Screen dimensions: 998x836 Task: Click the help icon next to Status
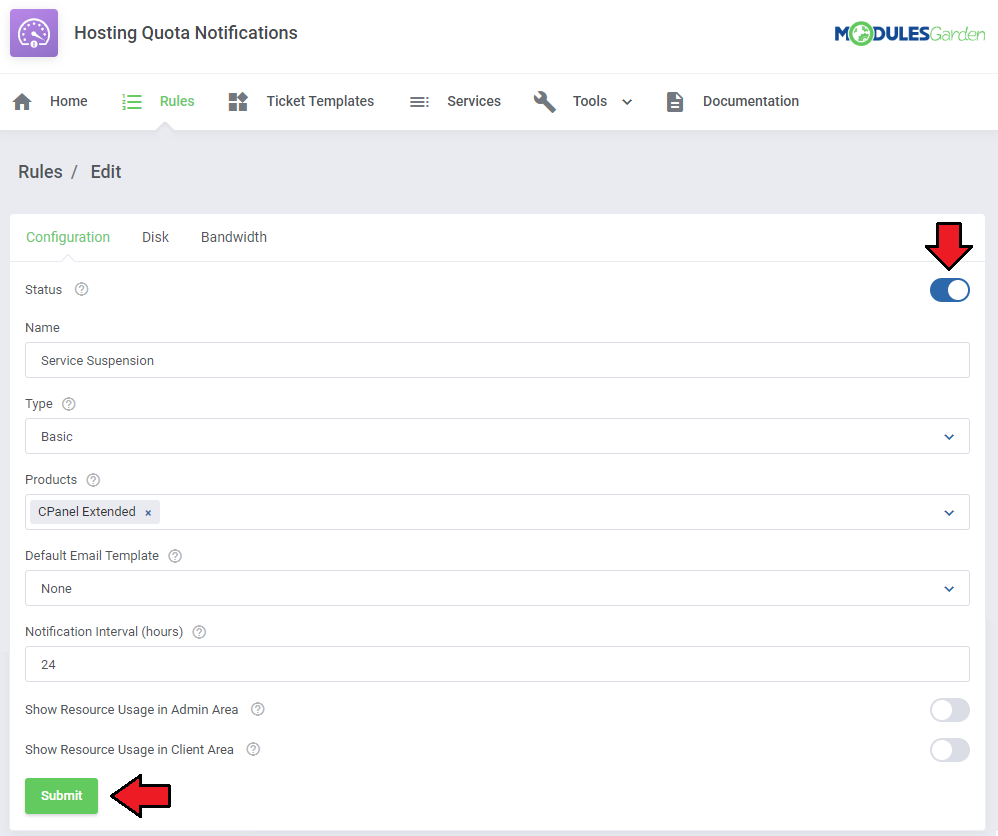81,289
